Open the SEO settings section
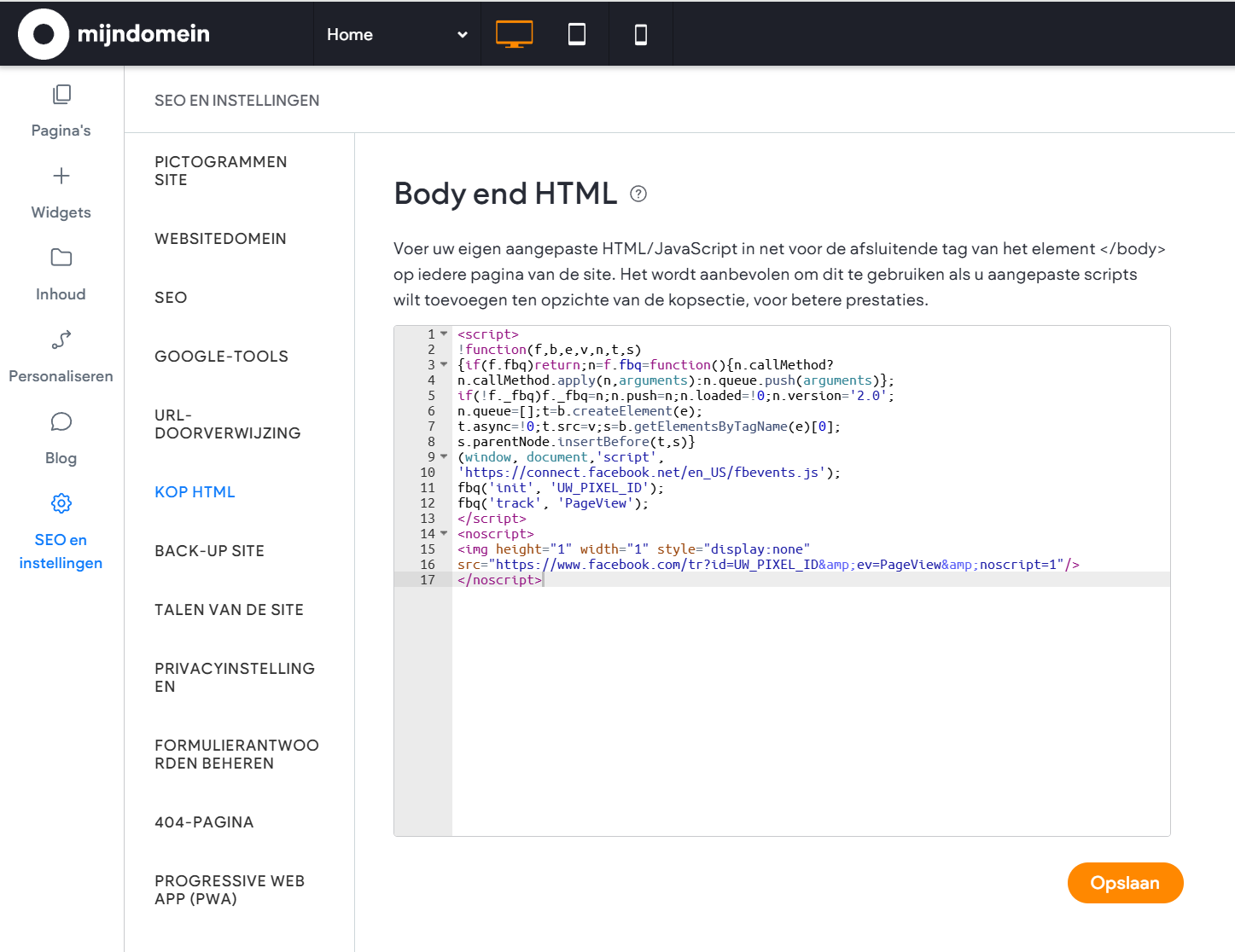The width and height of the screenshot is (1235, 952). tap(171, 298)
